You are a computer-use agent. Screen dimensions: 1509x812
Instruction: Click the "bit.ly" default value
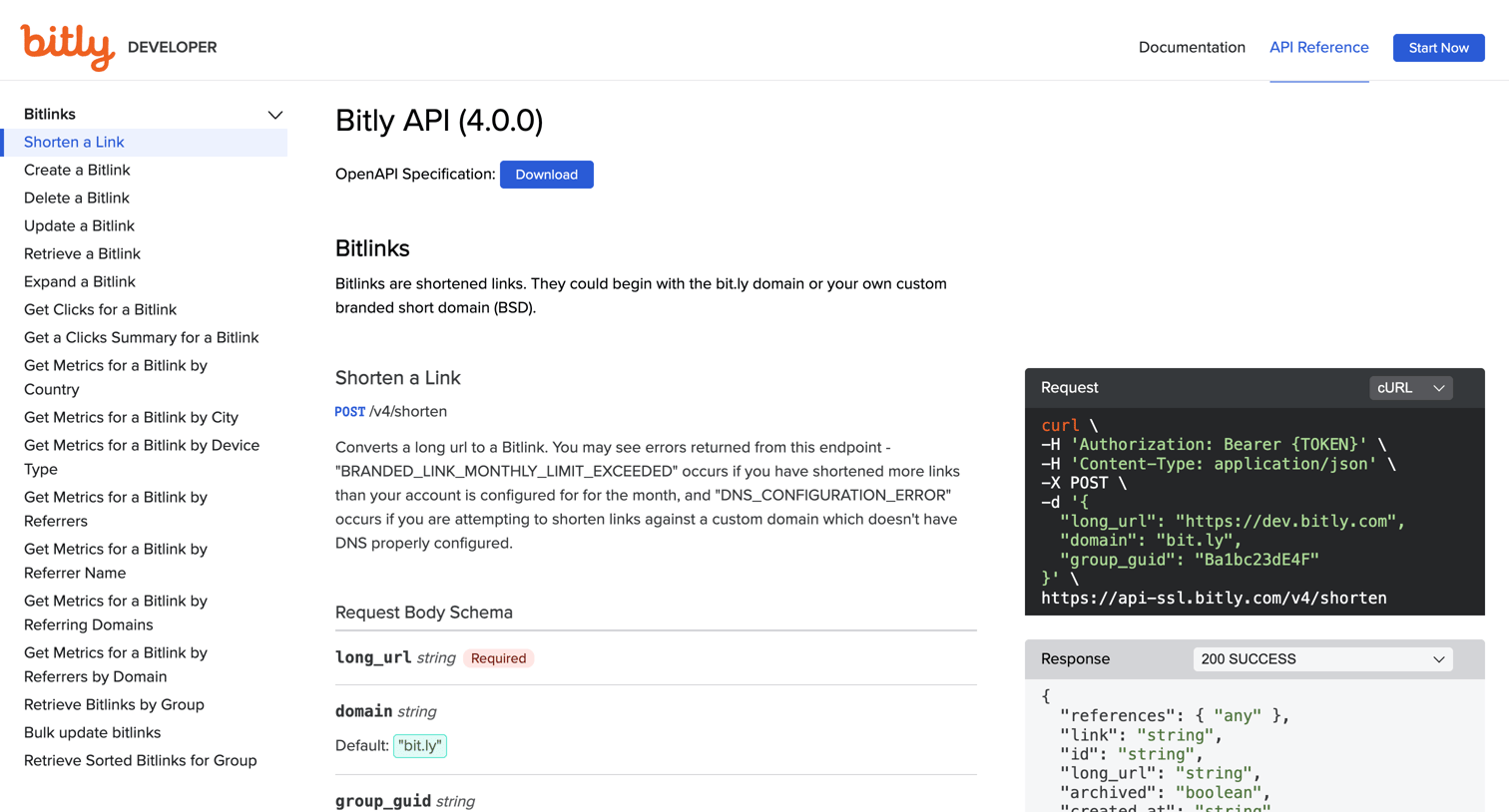420,746
